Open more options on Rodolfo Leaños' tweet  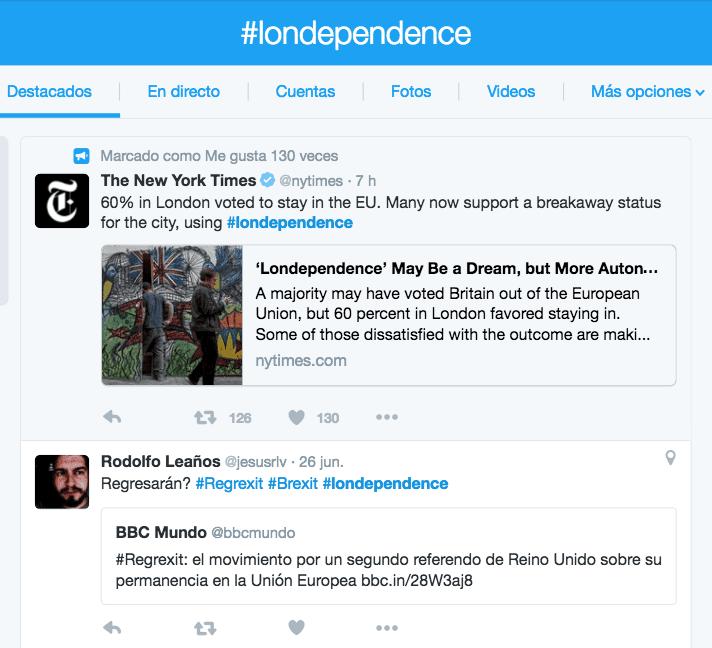(x=387, y=628)
